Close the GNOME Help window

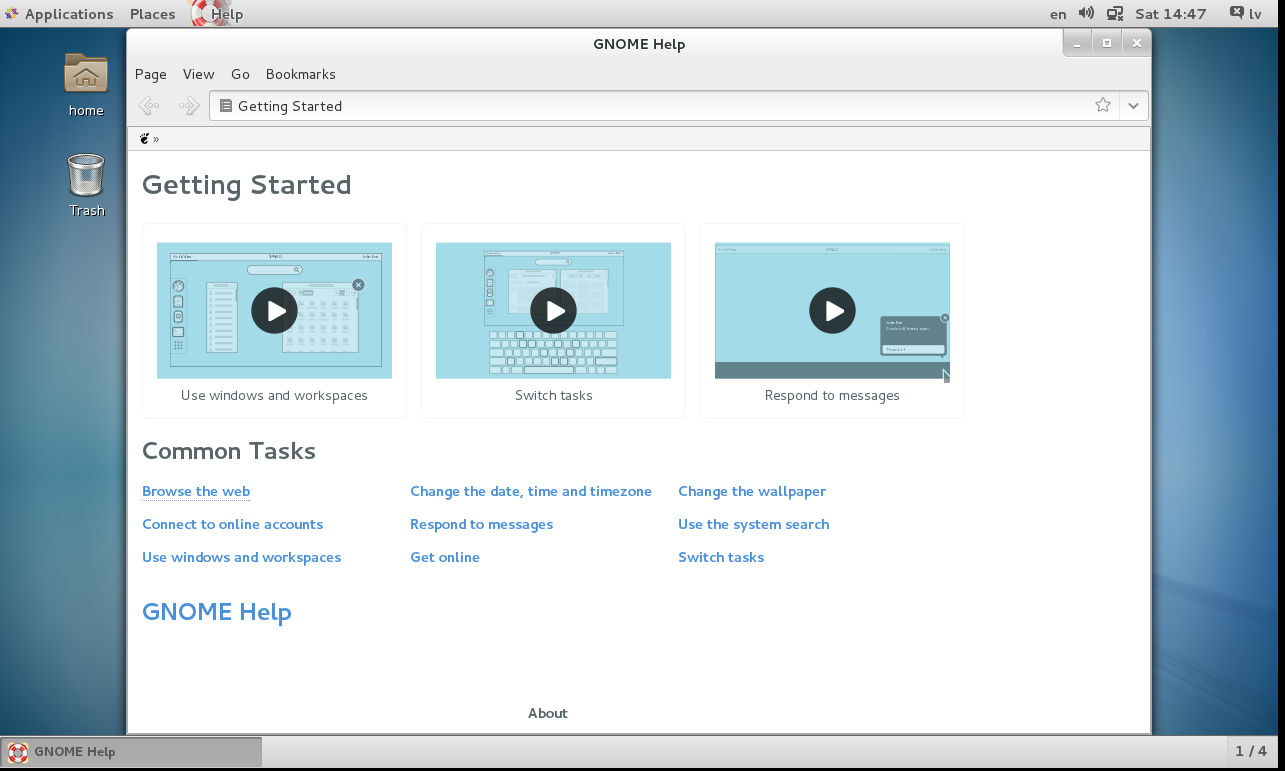pos(1135,43)
